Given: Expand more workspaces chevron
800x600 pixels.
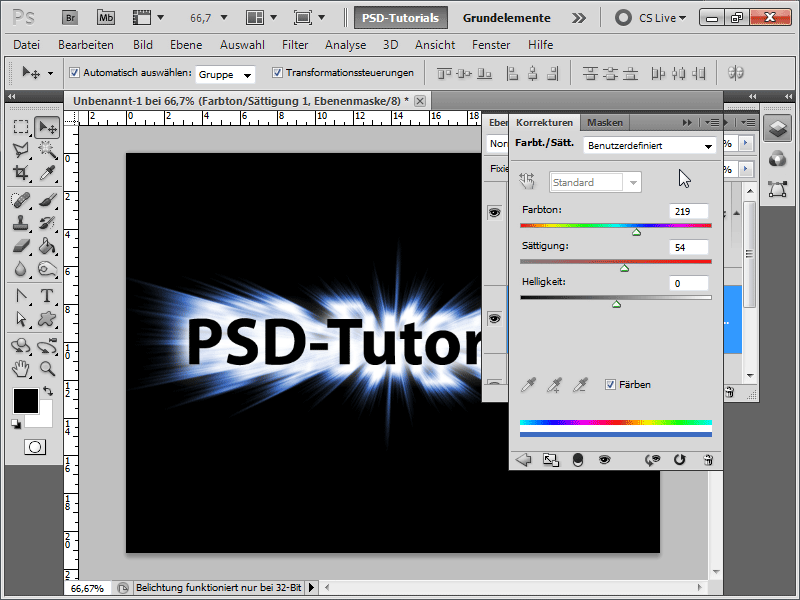Looking at the screenshot, I should 579,18.
